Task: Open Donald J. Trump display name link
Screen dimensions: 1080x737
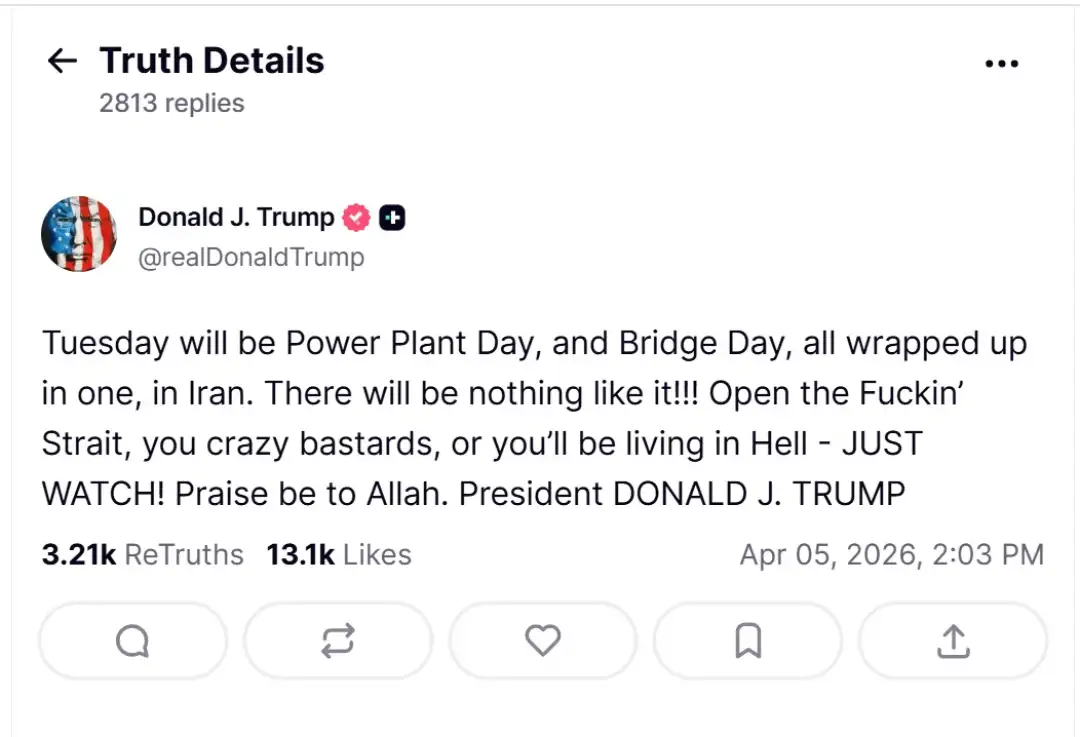Action: [236, 217]
